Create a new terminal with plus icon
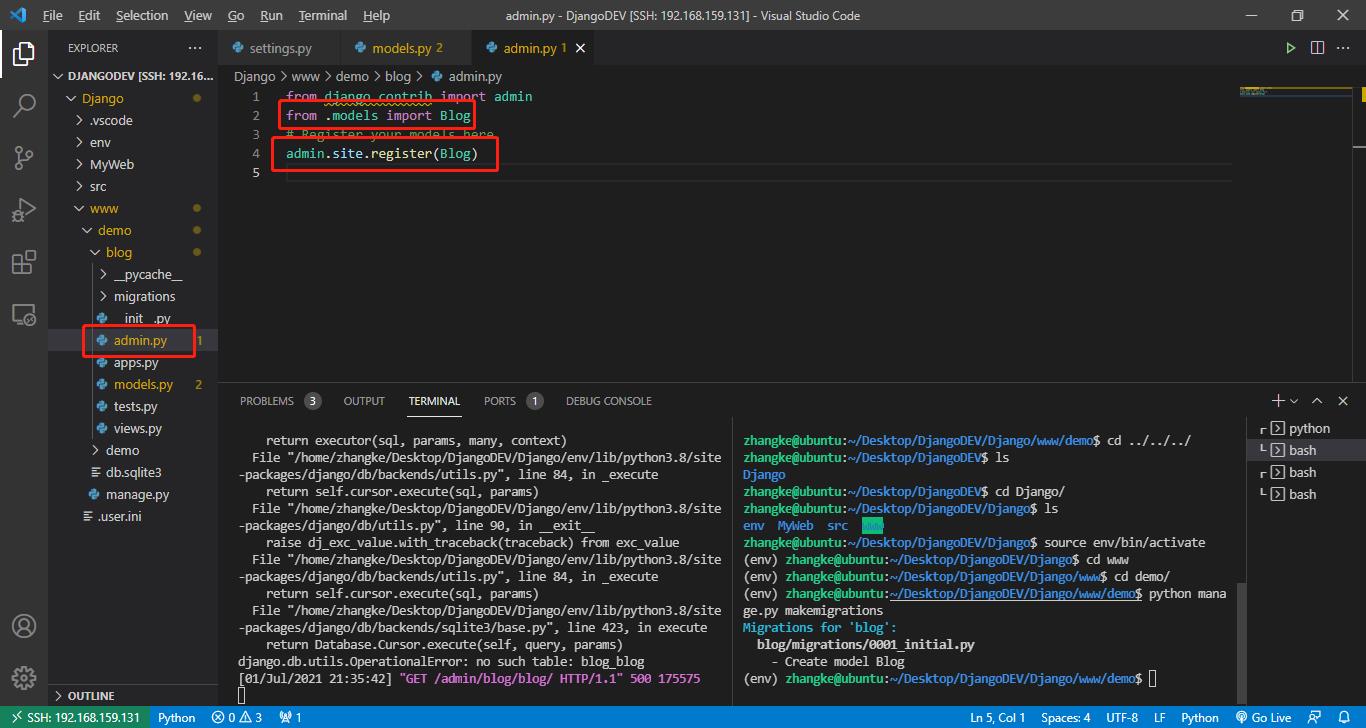 tap(1277, 400)
